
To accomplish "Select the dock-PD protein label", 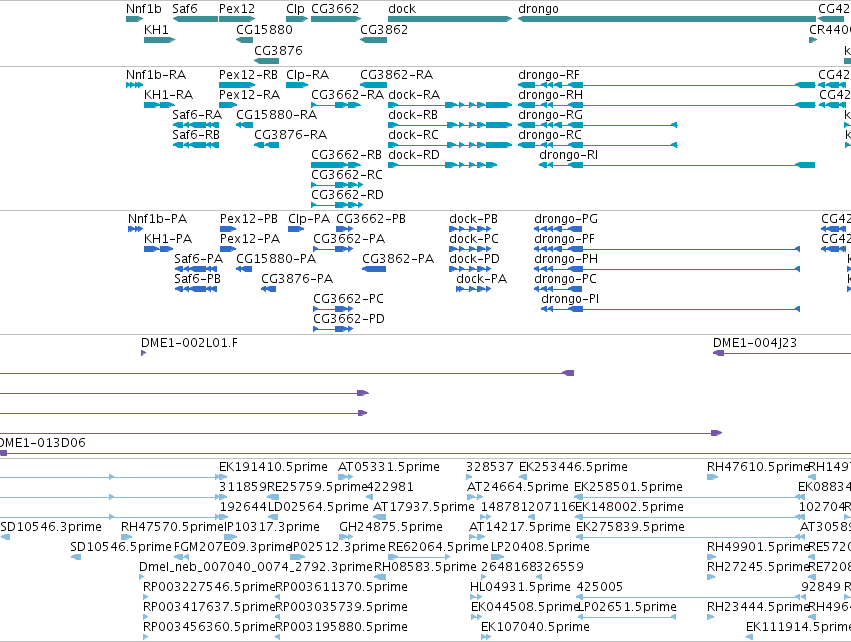I will pos(474,259).
